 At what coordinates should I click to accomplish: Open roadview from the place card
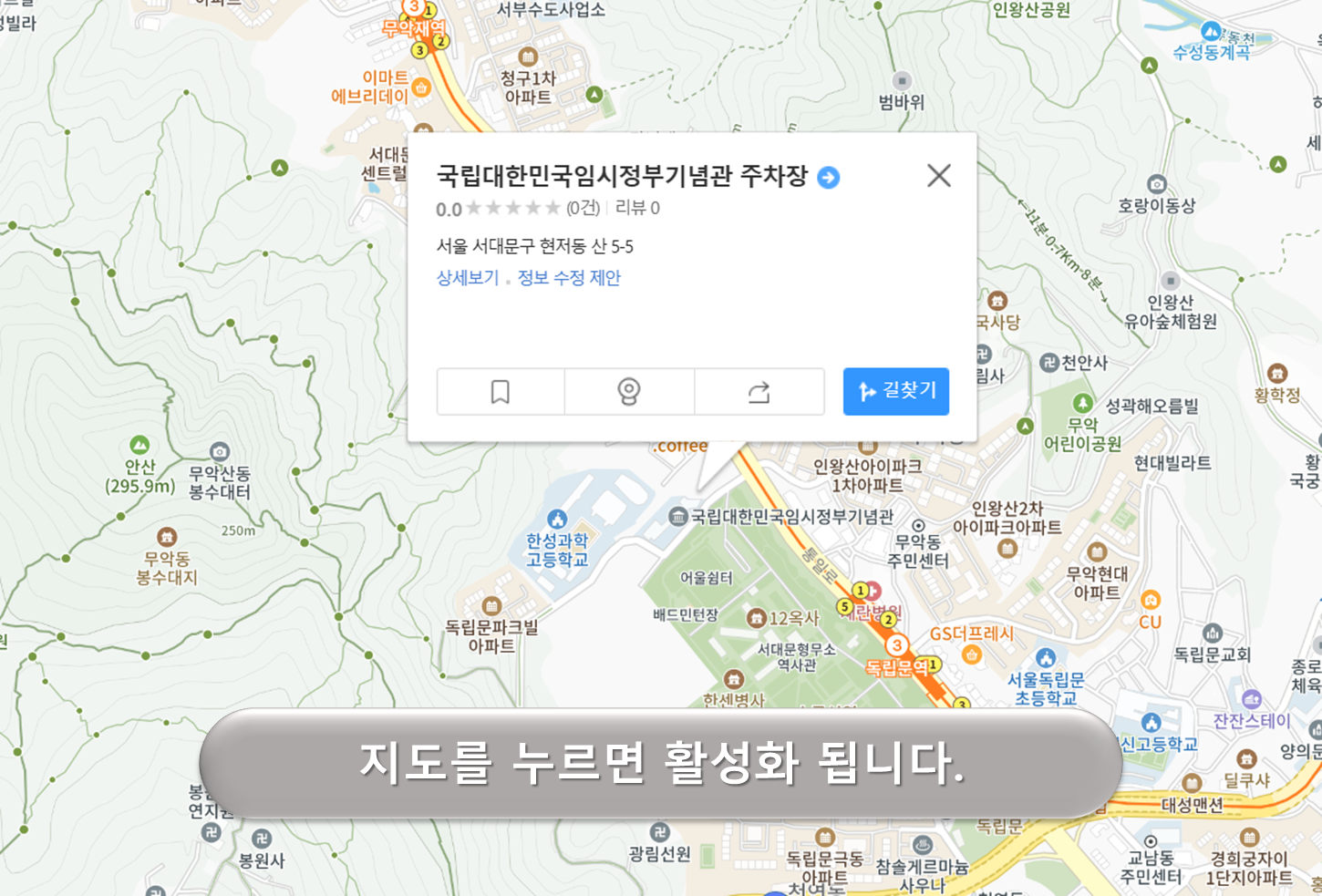(x=629, y=391)
